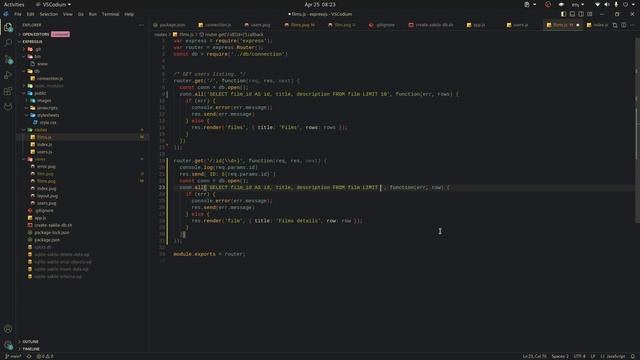Image resolution: width=640 pixels, height=360 pixels.
Task: Click the volume icon in system tray
Action: pyautogui.click(x=607, y=4)
